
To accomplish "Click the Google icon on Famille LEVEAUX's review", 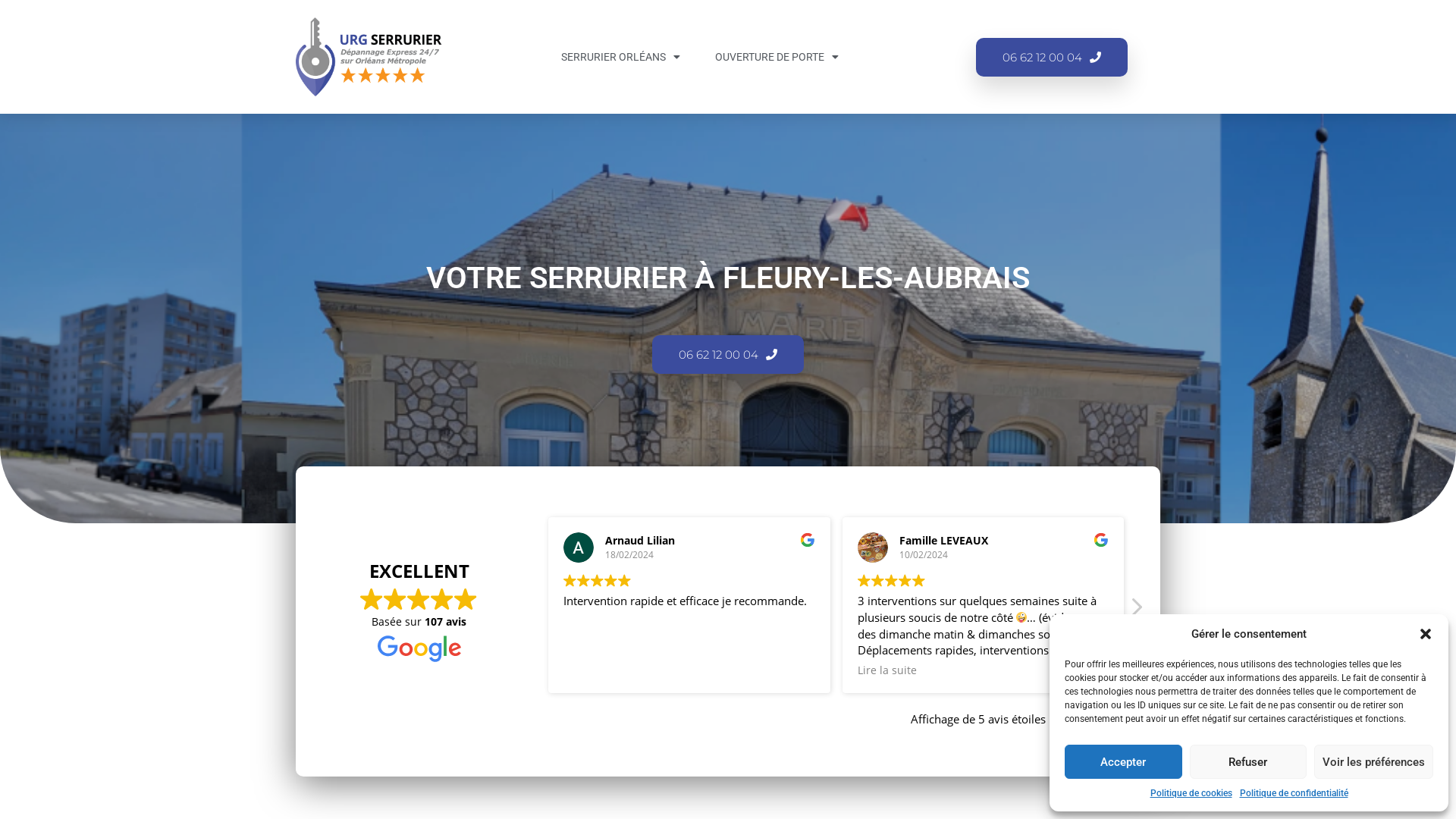I will 1101,540.
